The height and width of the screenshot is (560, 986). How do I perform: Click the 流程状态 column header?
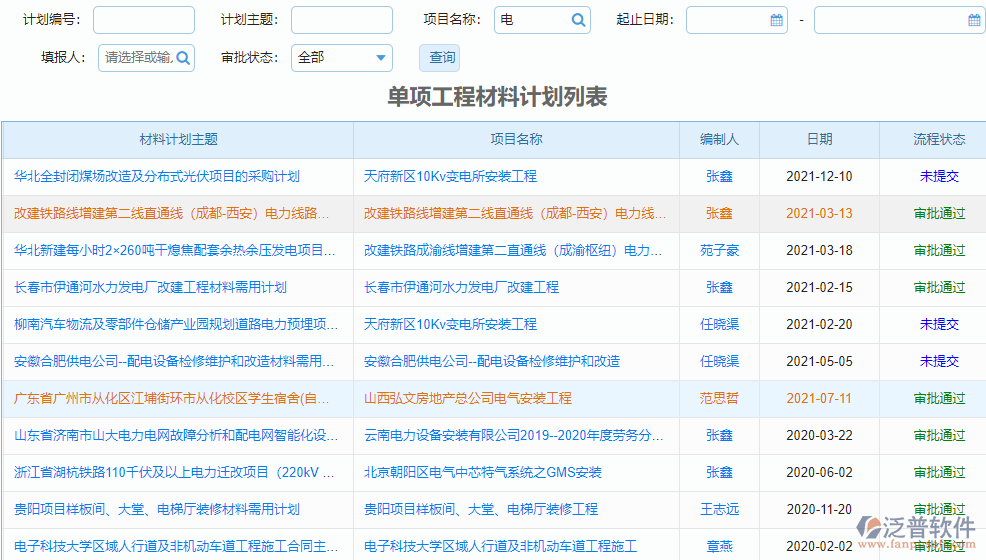939,140
